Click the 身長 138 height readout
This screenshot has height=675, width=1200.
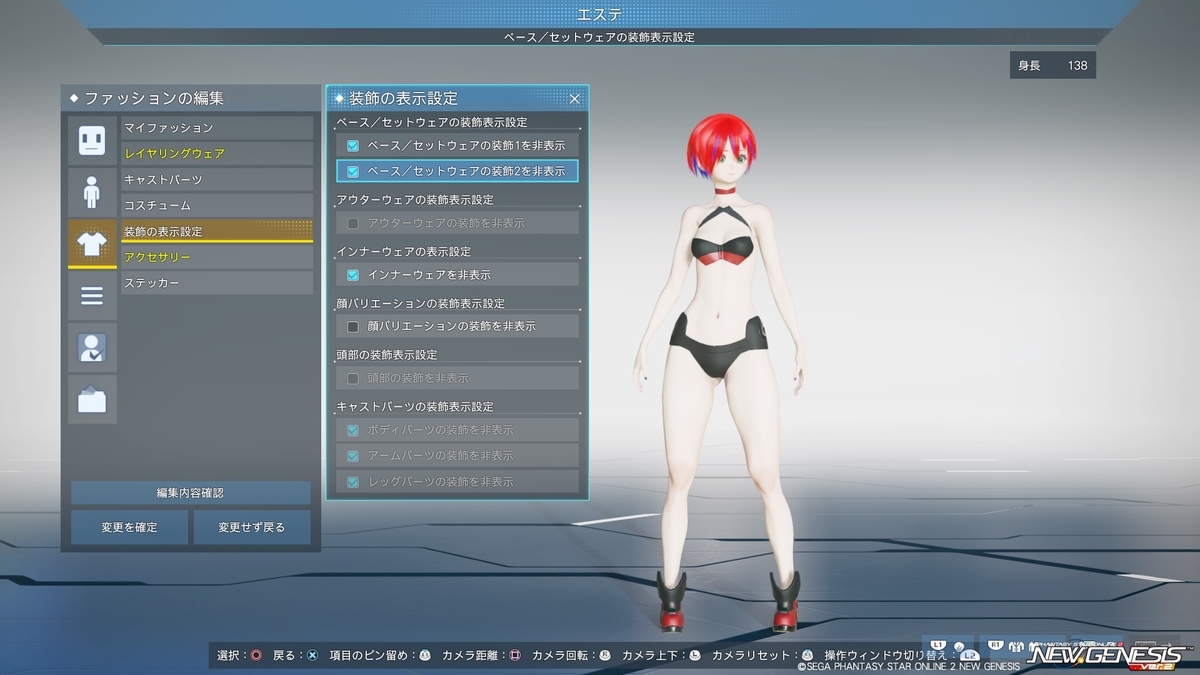[1053, 66]
